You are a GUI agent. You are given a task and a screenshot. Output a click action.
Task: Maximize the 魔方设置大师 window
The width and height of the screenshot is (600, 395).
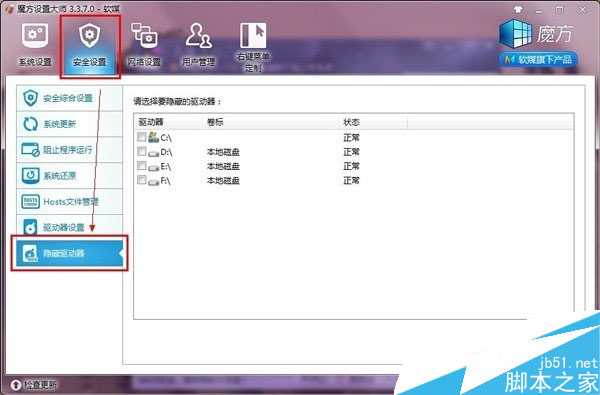[x=559, y=10]
